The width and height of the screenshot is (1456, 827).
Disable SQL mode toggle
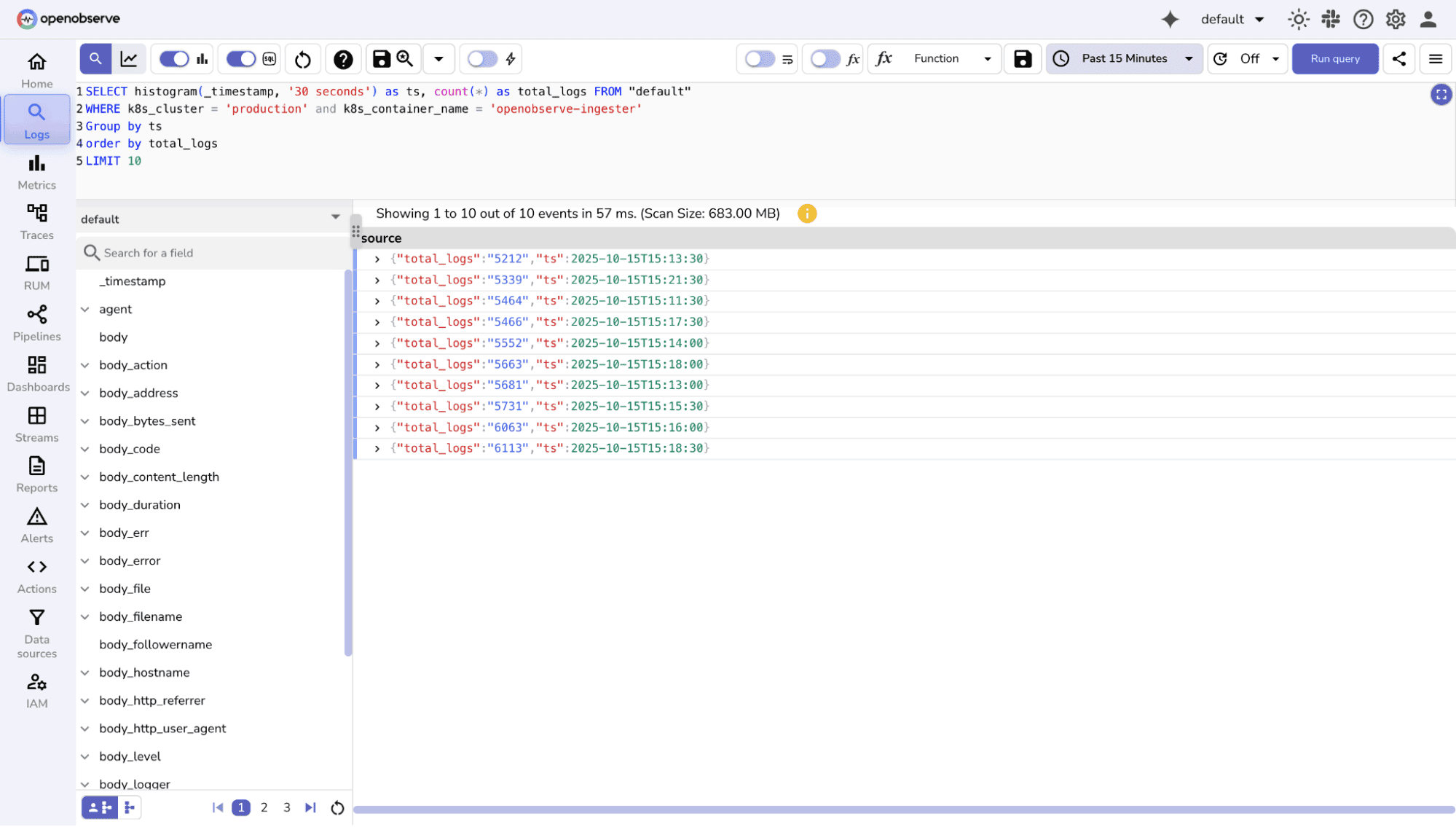[240, 58]
